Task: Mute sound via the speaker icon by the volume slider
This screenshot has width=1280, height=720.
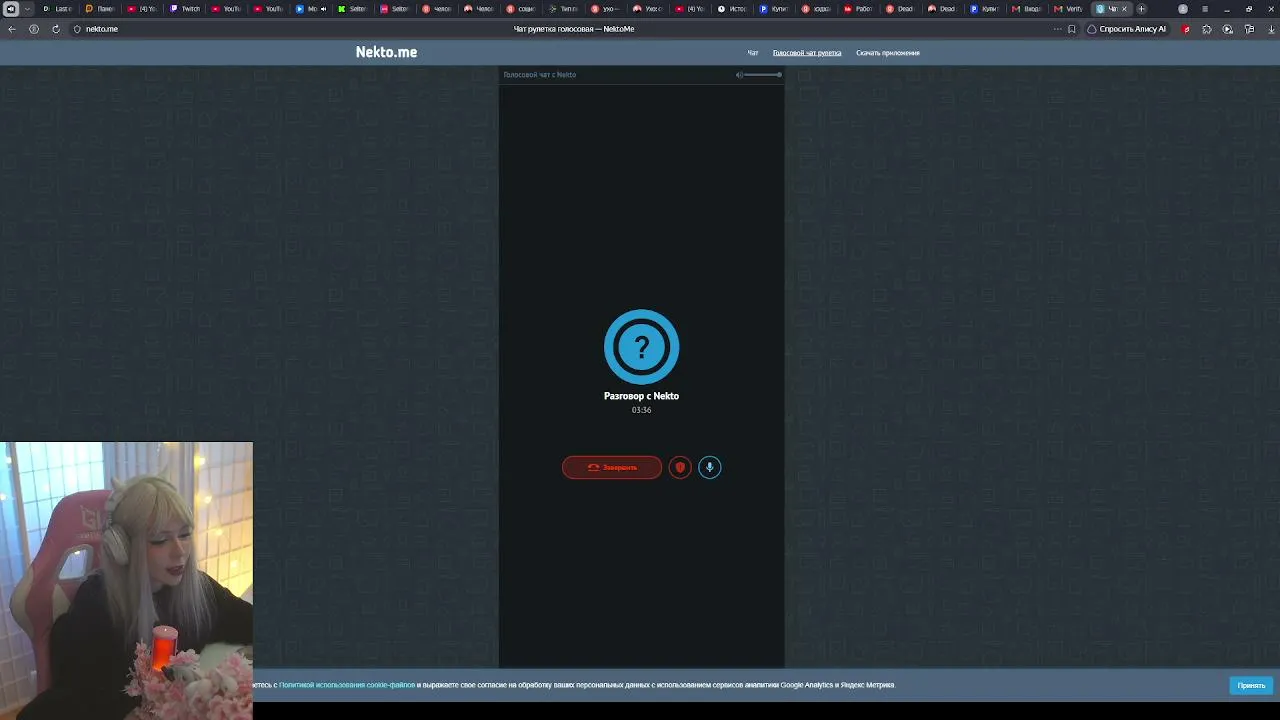Action: (x=740, y=74)
